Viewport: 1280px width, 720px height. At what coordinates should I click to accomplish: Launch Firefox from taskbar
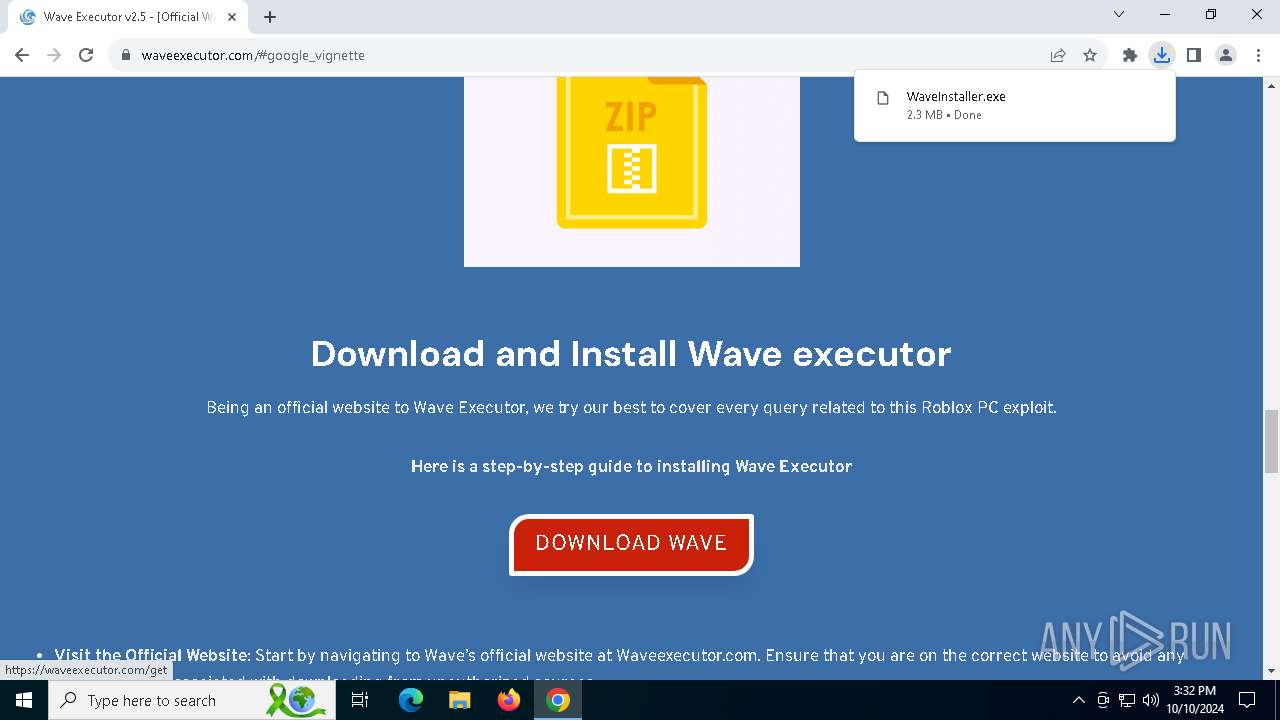pos(508,700)
